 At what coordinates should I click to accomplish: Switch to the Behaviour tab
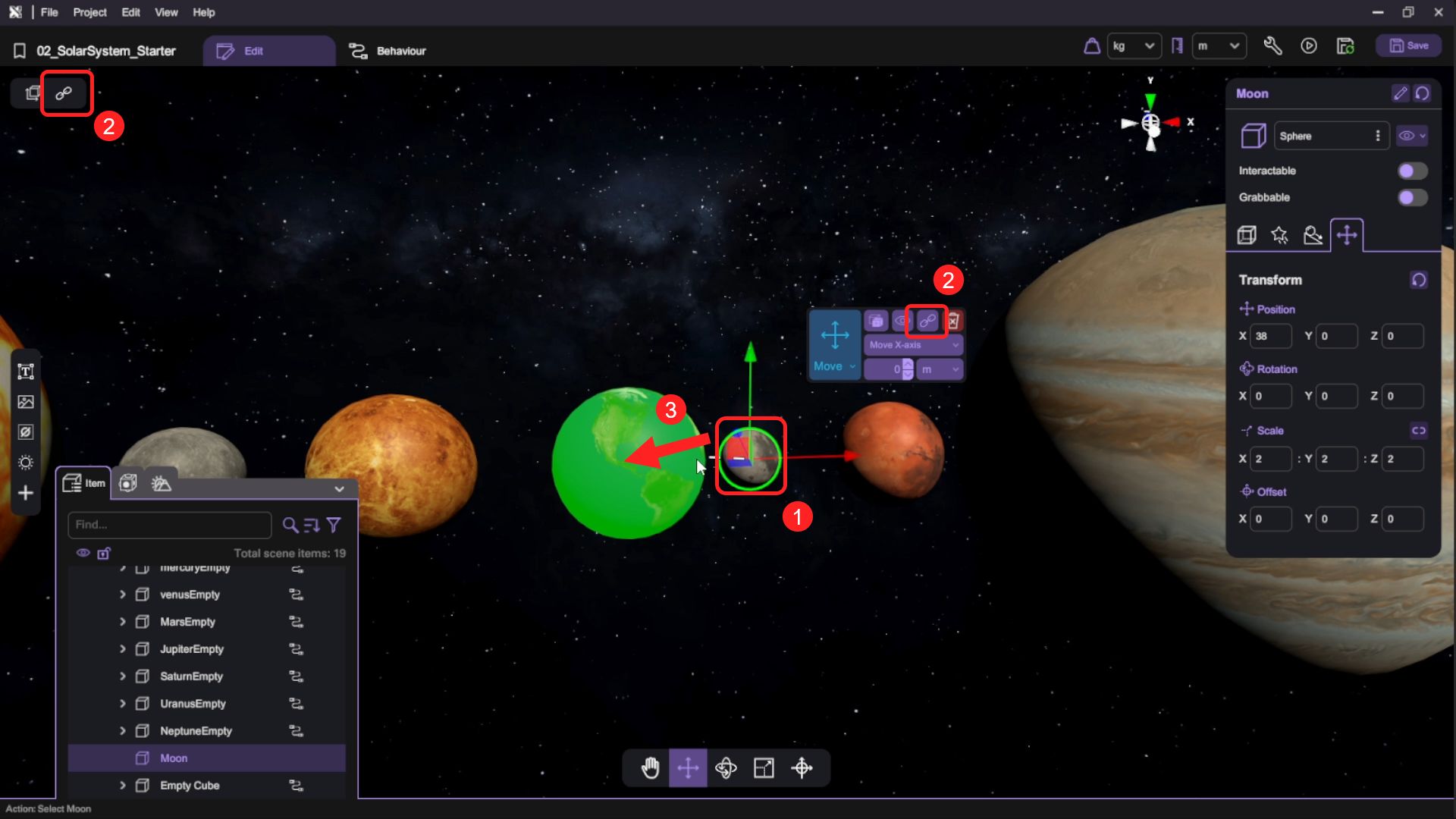click(388, 51)
